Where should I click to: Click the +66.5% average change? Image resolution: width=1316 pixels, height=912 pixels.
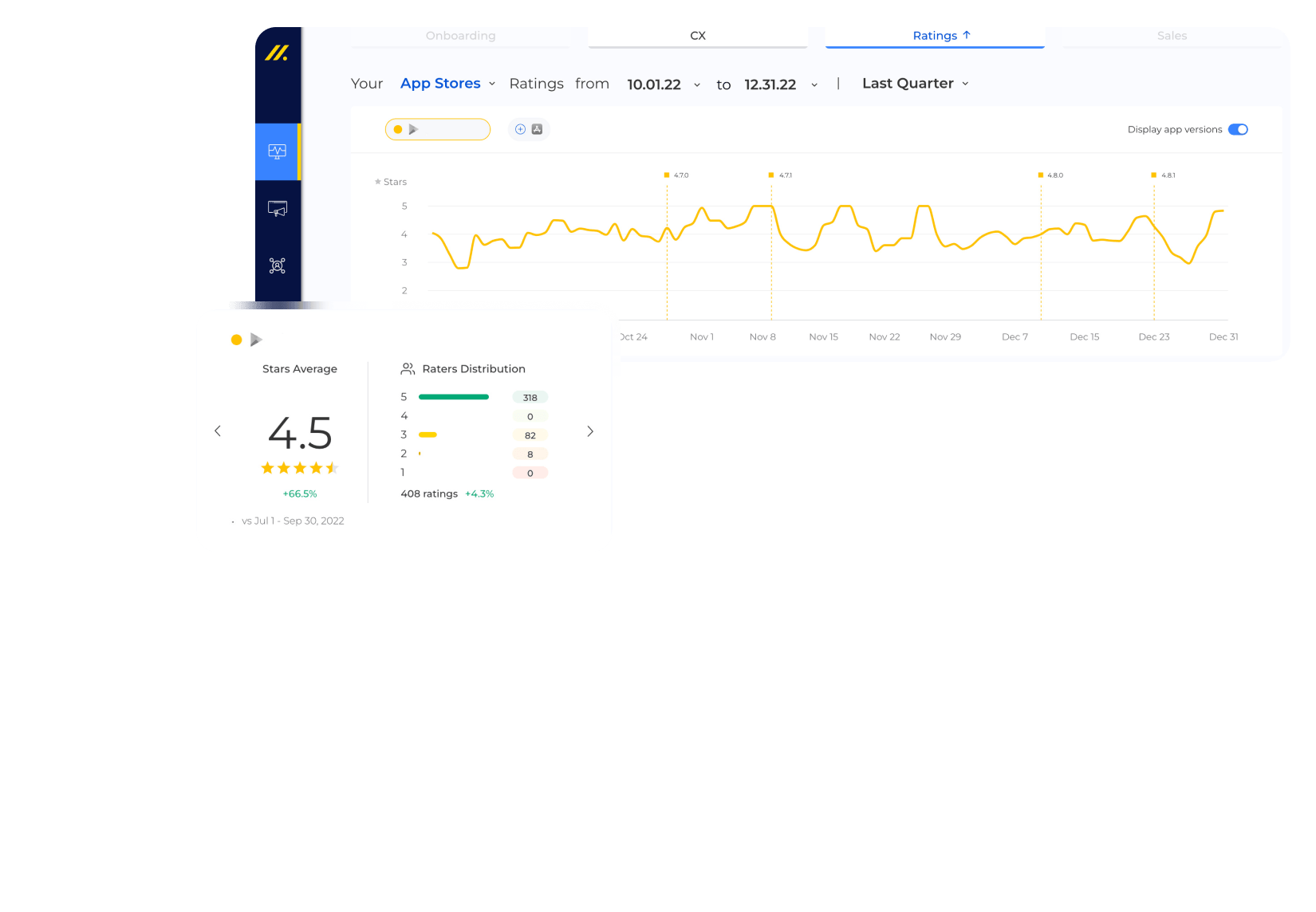pyautogui.click(x=300, y=494)
